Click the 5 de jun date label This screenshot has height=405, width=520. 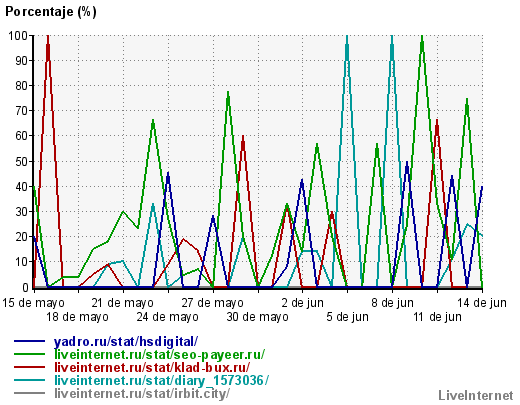click(348, 317)
